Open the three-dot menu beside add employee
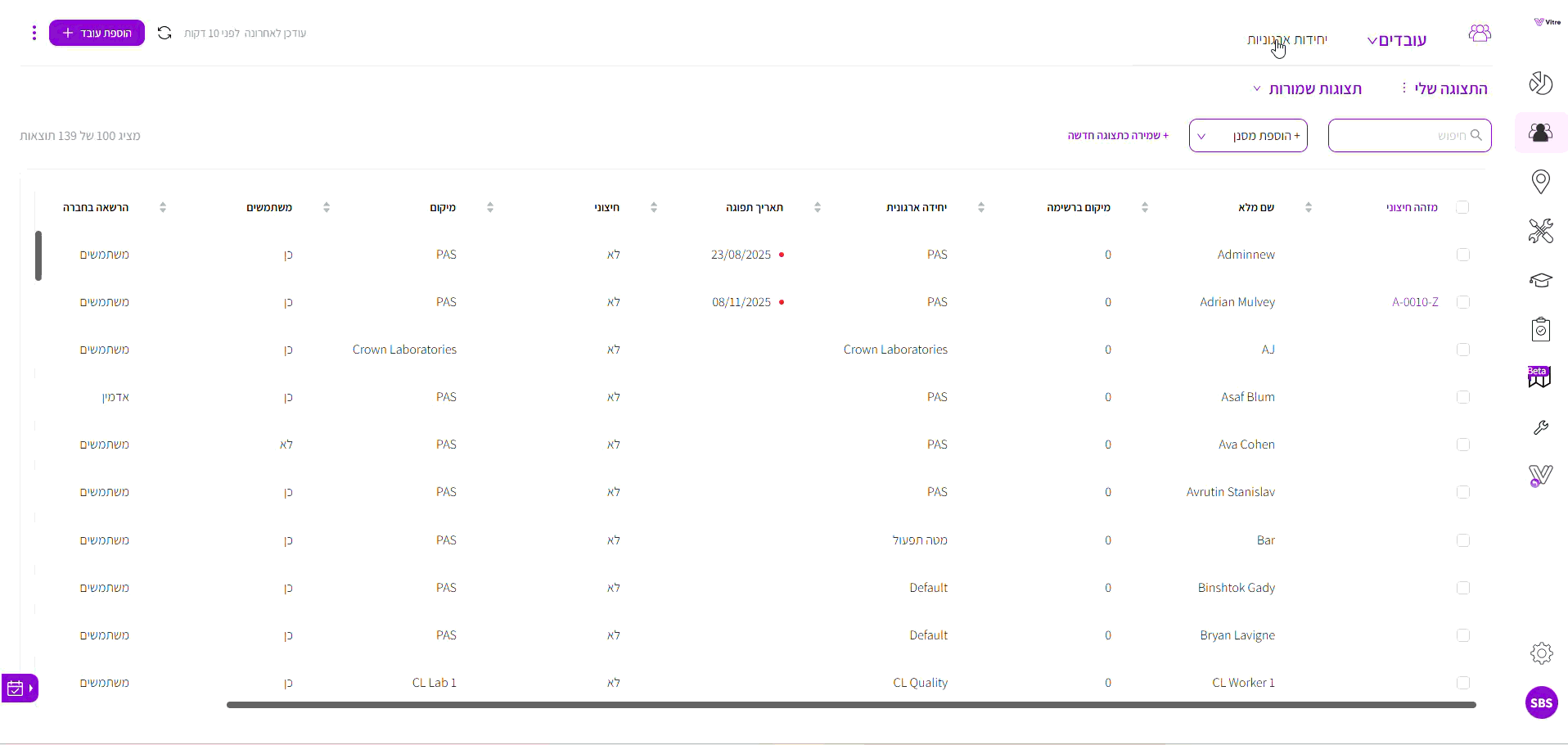Image resolution: width=1568 pixels, height=745 pixels. tap(34, 33)
